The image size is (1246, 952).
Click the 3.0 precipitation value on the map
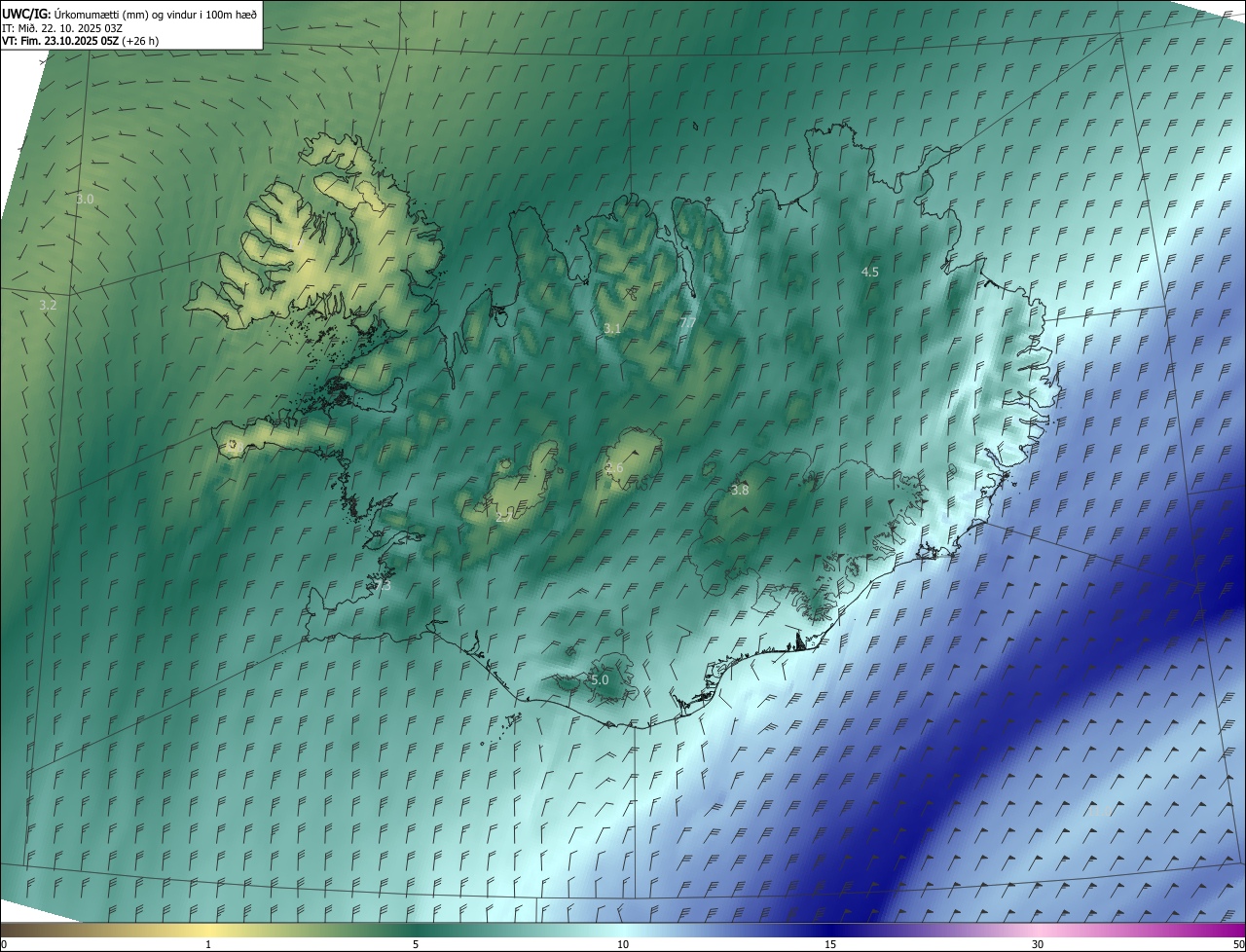pyautogui.click(x=85, y=199)
